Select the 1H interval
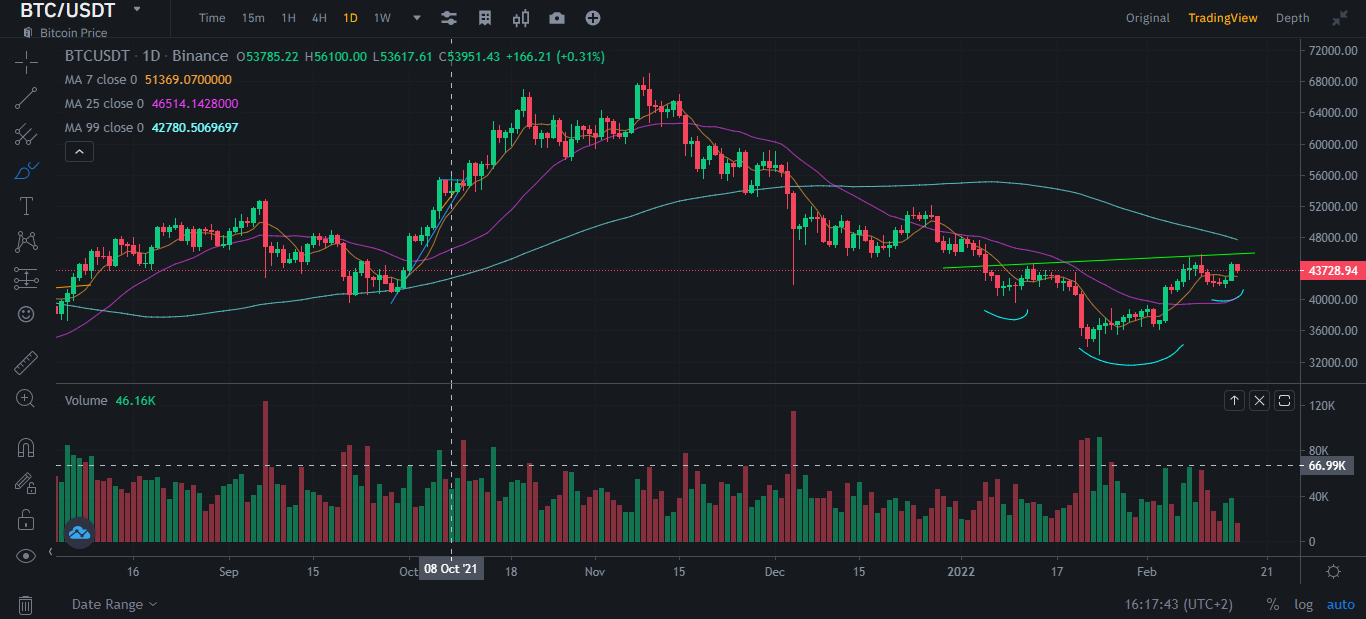 click(288, 18)
